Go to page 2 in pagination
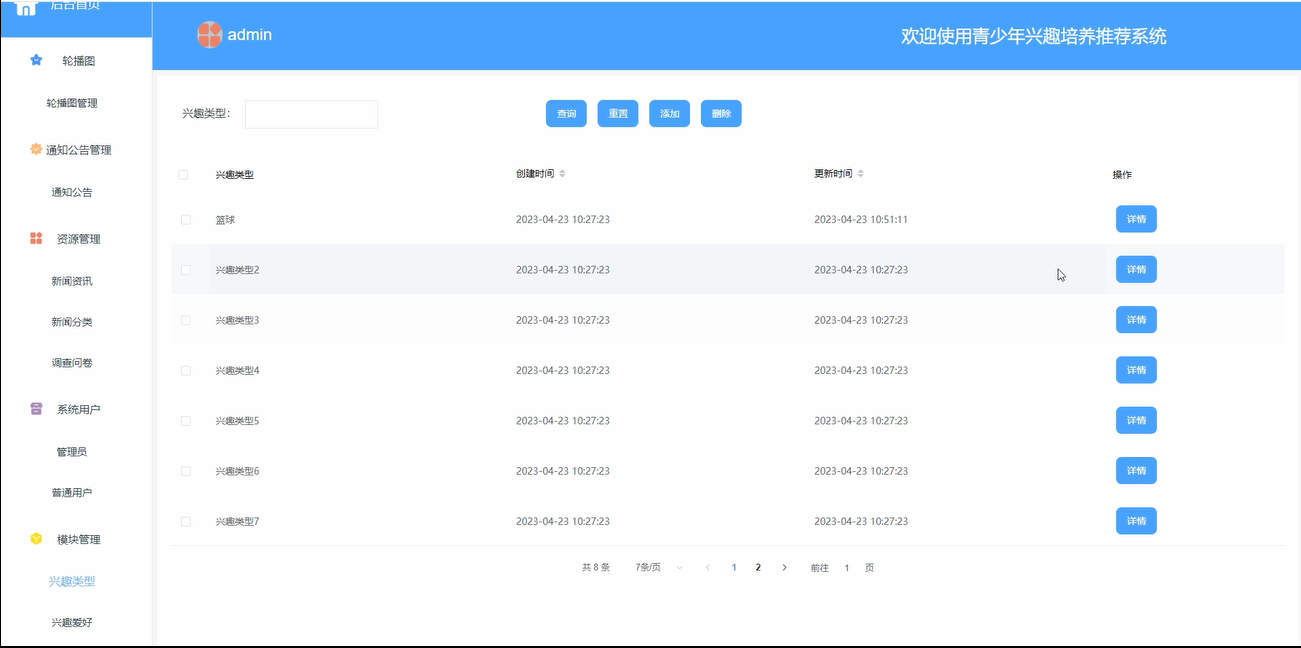This screenshot has width=1301, height=648. point(758,567)
